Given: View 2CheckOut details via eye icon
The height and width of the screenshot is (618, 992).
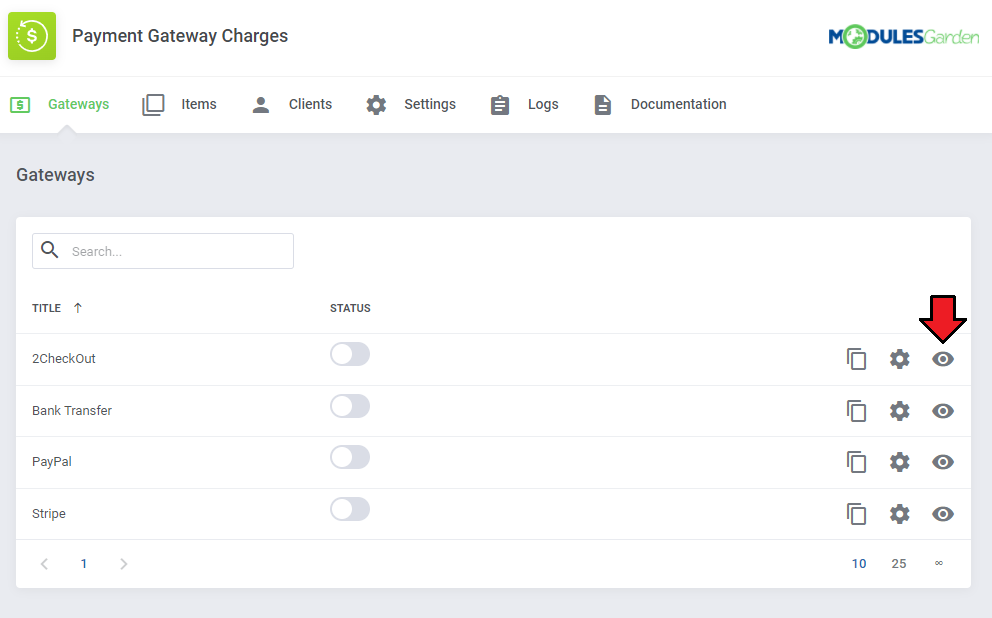Looking at the screenshot, I should point(943,359).
